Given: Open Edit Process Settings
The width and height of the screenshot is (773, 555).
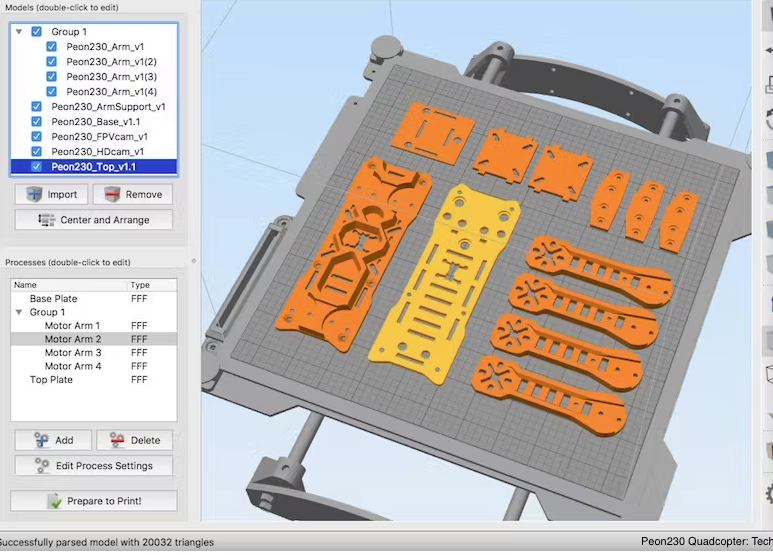Looking at the screenshot, I should (x=94, y=466).
